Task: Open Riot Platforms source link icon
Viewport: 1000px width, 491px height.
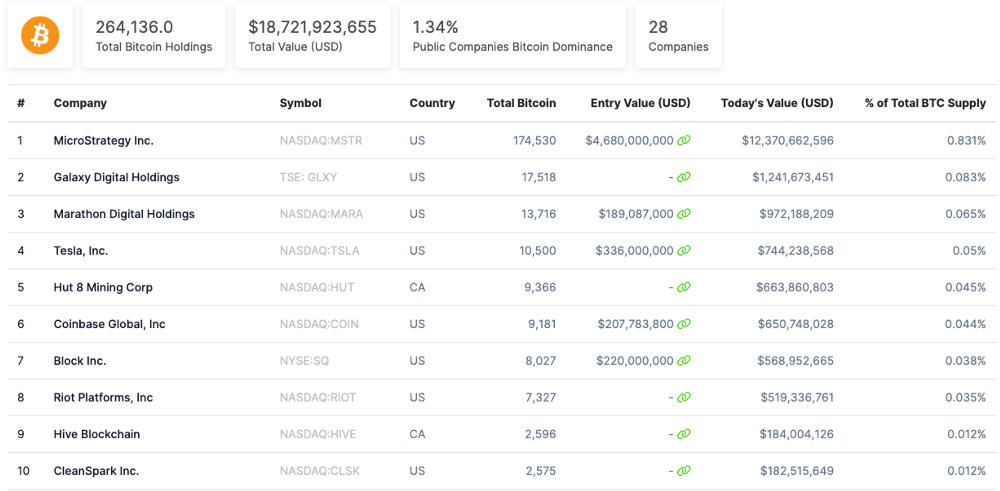Action: tap(684, 397)
